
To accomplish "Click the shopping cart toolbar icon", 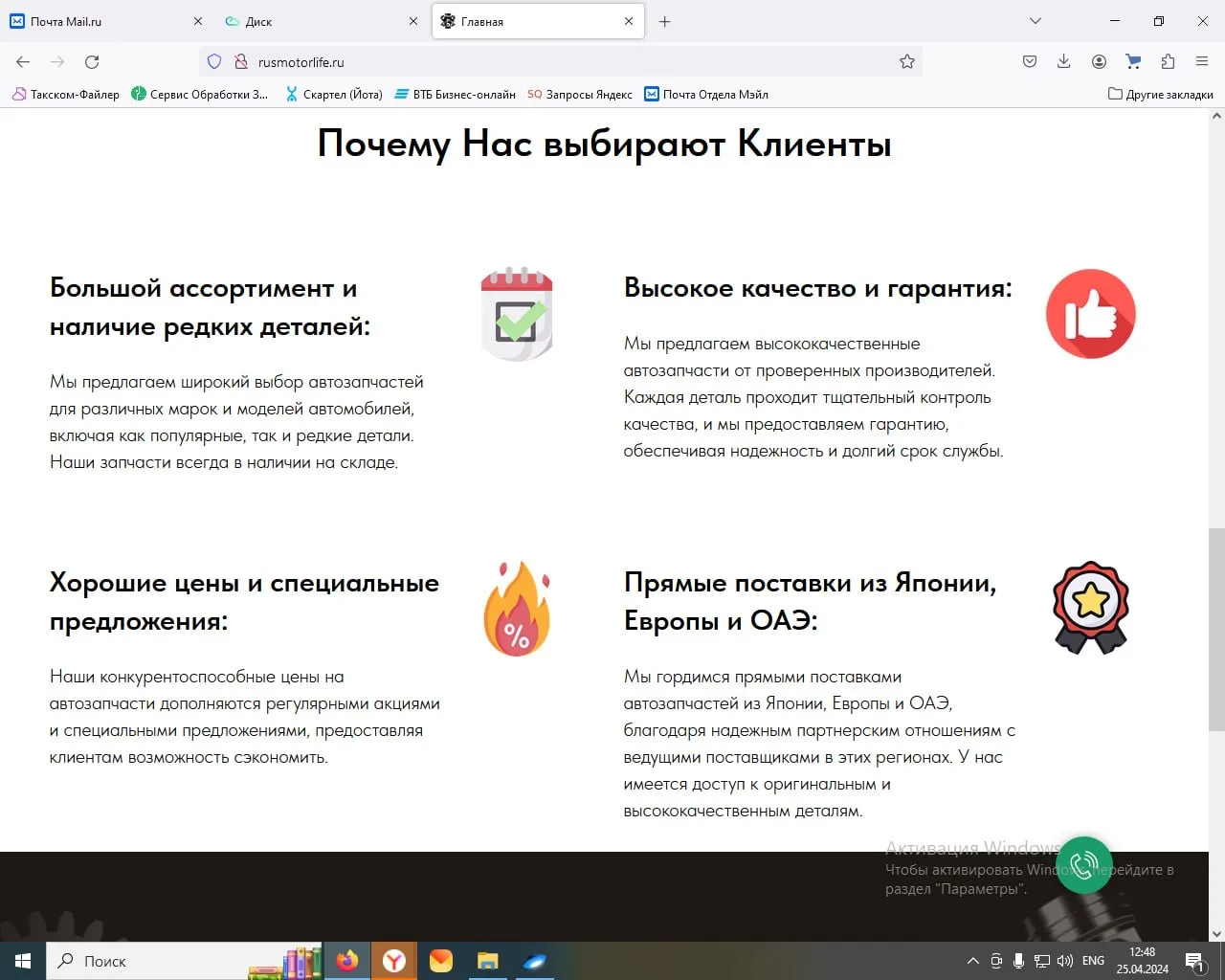I will 1133,62.
